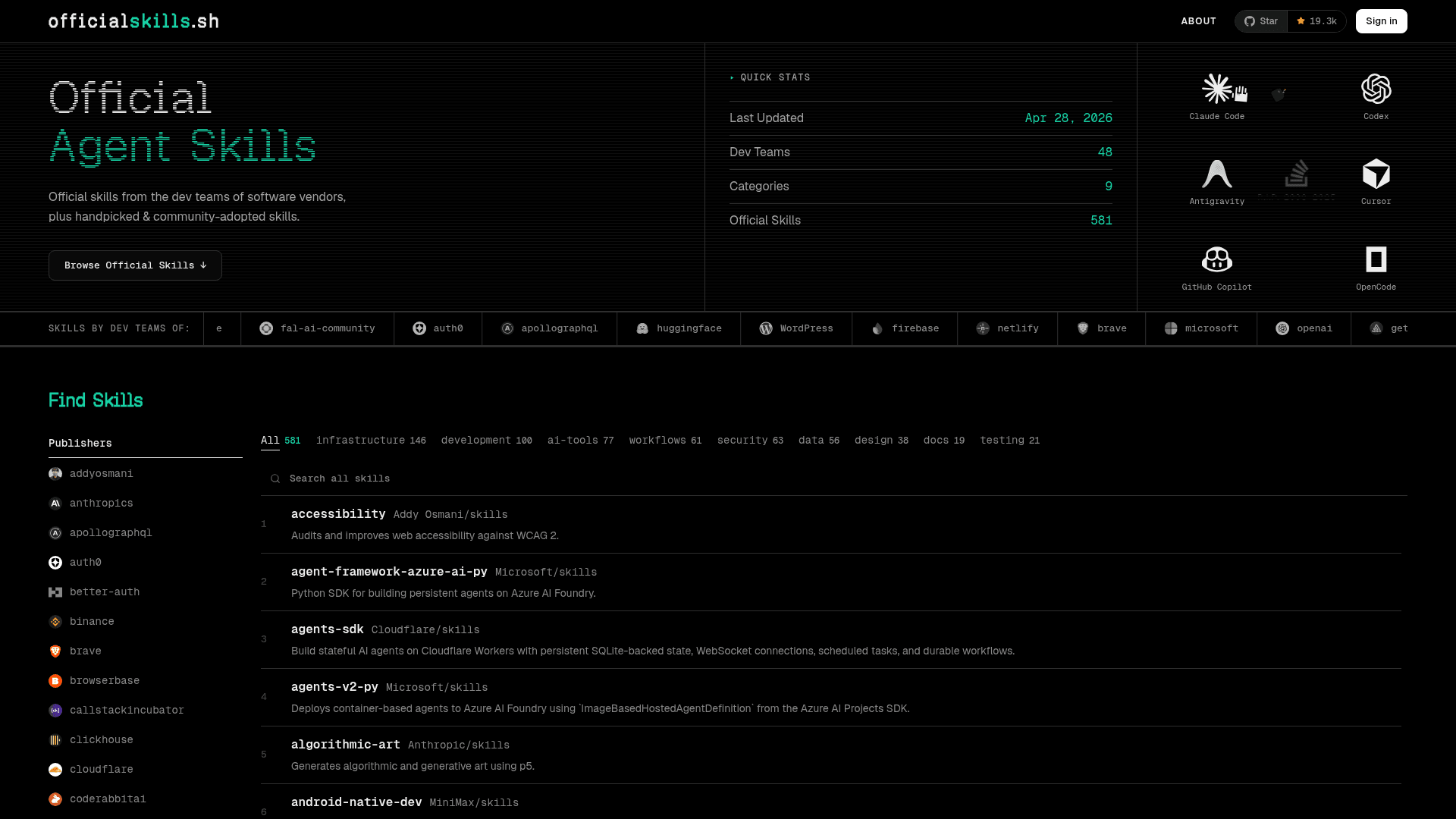Screen dimensions: 1456x819
Task: Open the agents-sdk skill entry
Action: (x=327, y=629)
